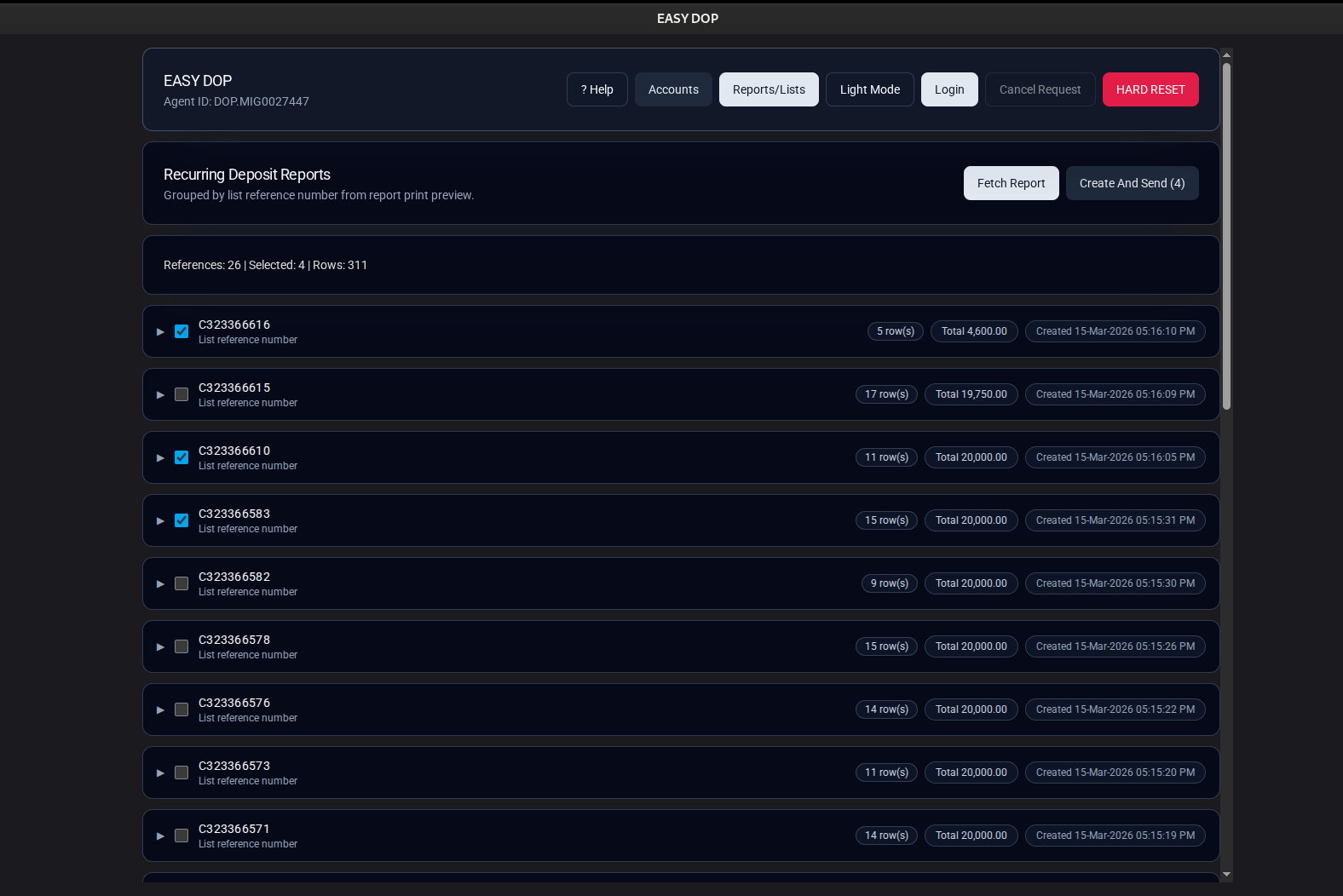Click the red HARD RESET button
Image resolution: width=1343 pixels, height=896 pixels.
tap(1150, 89)
